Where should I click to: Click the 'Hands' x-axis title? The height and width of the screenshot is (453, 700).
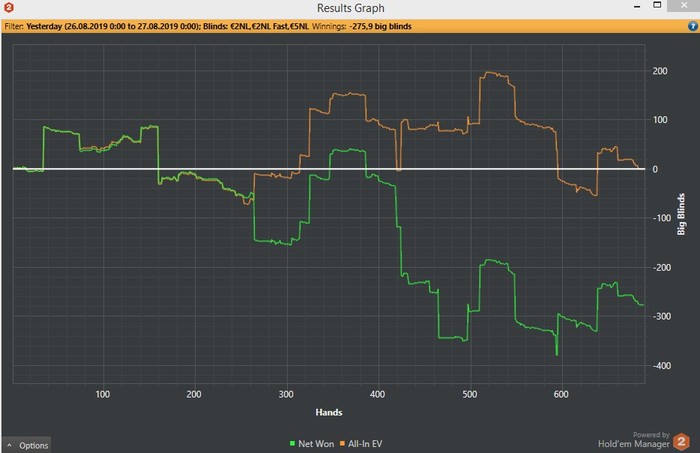point(329,412)
